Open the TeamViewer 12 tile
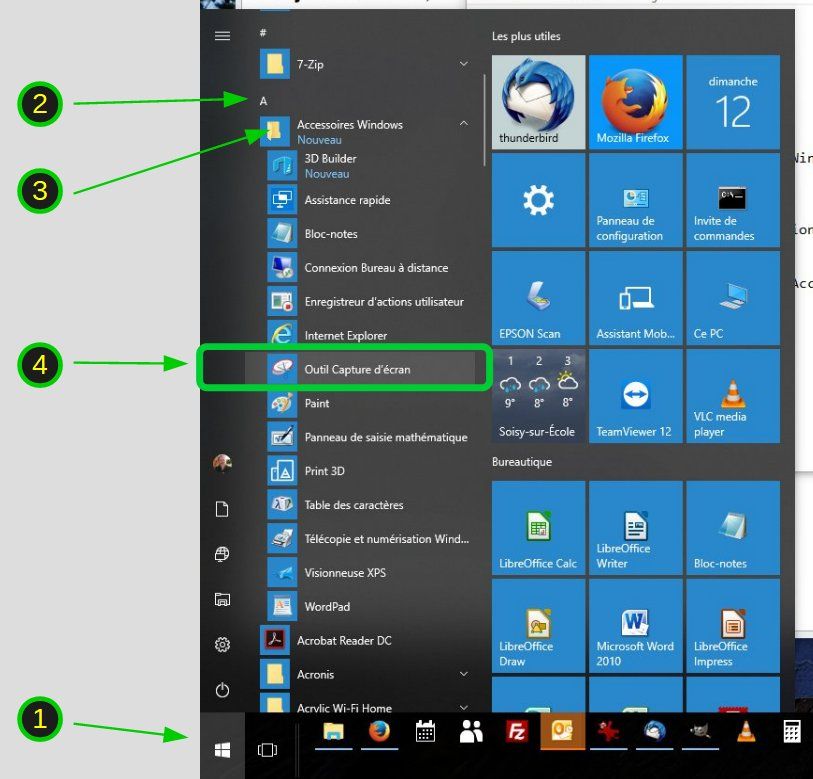The width and height of the screenshot is (813, 779). click(x=635, y=395)
